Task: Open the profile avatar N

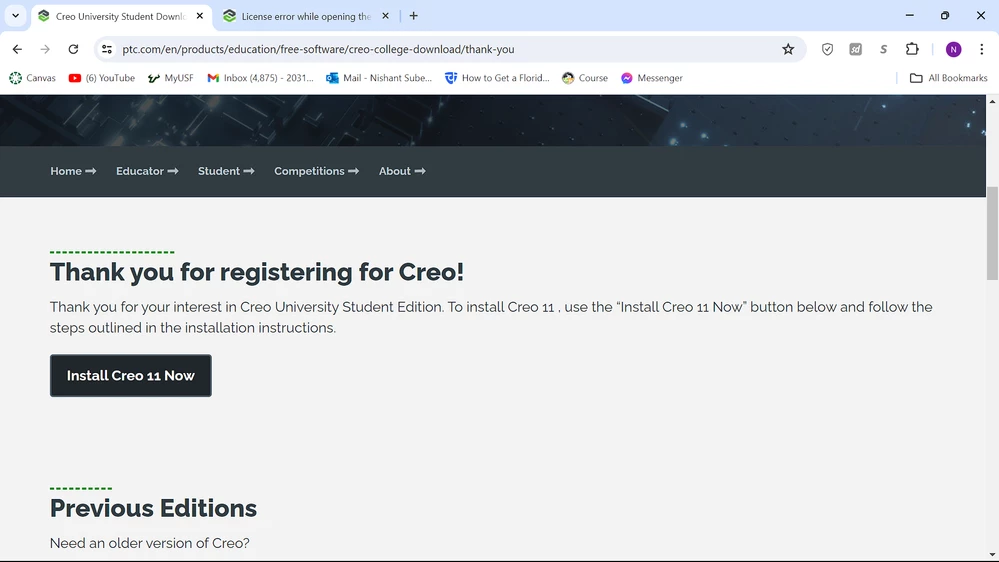Action: click(x=953, y=49)
